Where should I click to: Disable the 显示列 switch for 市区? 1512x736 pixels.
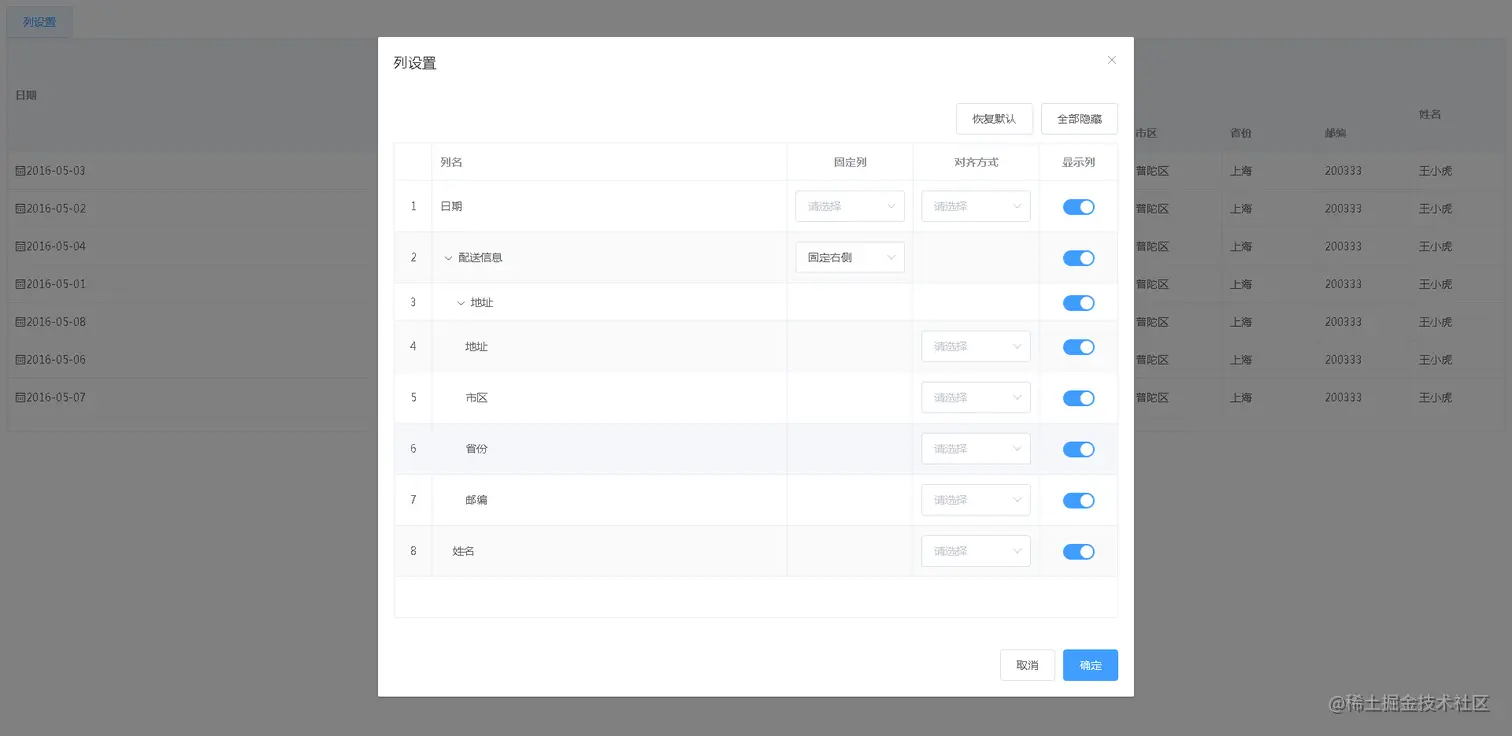1078,398
